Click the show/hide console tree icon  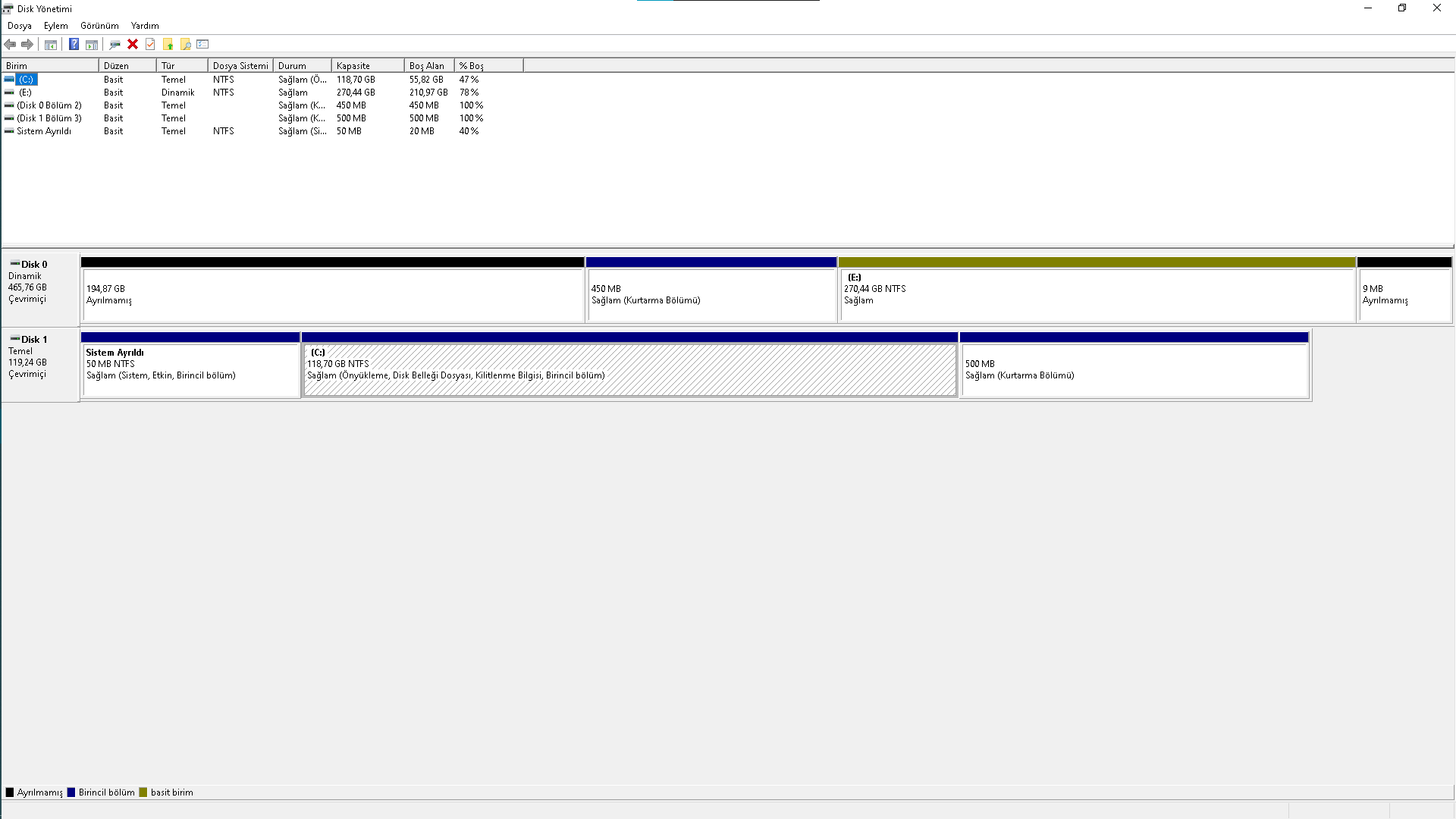click(x=51, y=44)
